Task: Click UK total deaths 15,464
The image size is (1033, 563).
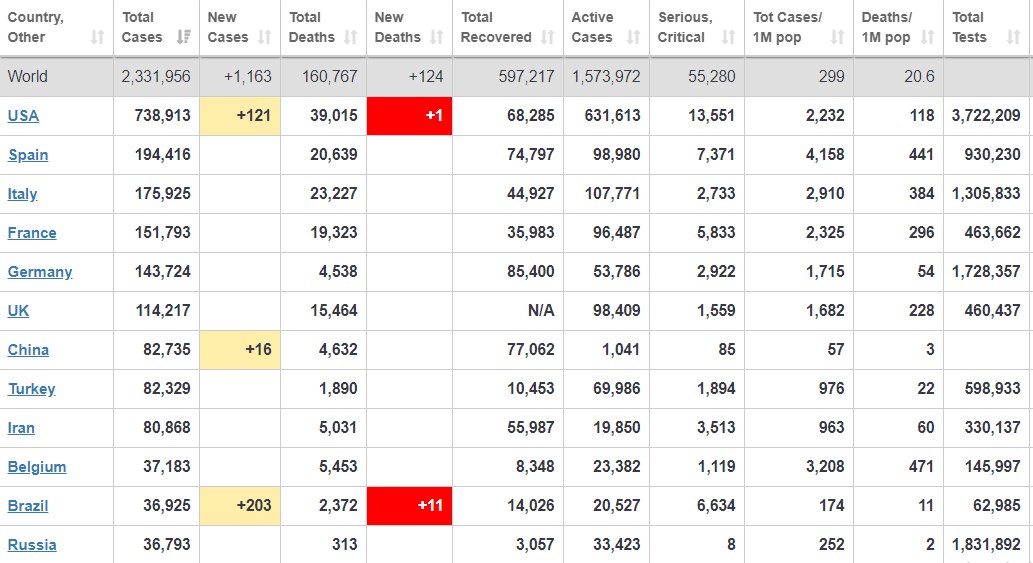Action: (x=334, y=310)
